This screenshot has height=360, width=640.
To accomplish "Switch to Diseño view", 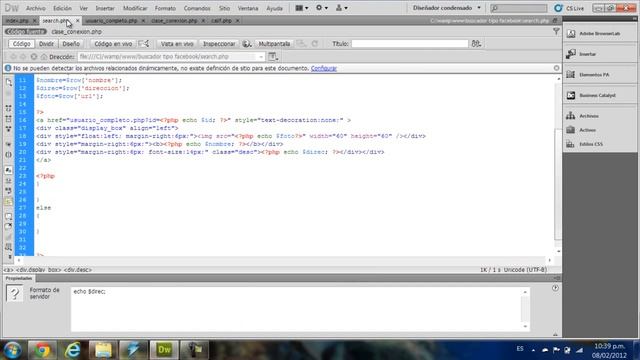I will coord(71,44).
